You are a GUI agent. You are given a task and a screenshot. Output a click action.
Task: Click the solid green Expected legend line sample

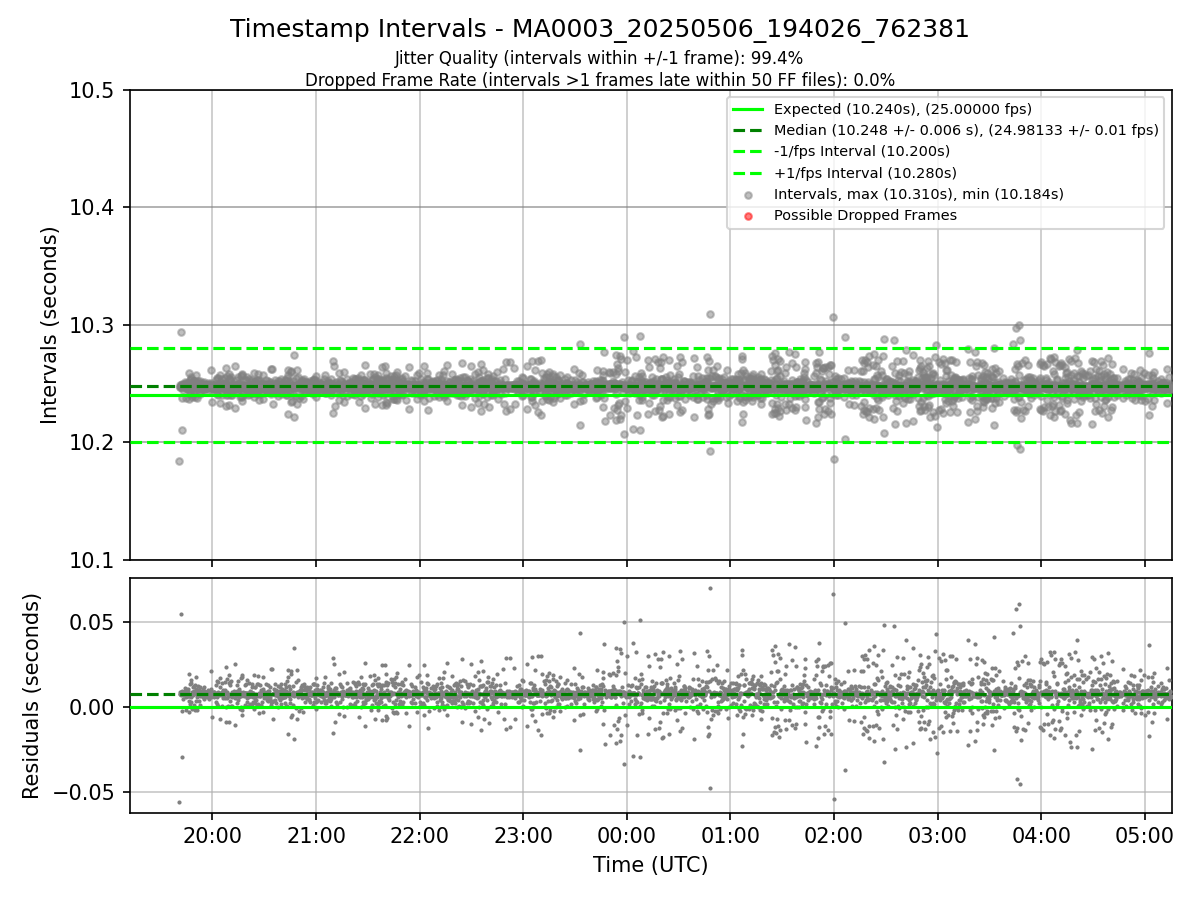[x=748, y=109]
